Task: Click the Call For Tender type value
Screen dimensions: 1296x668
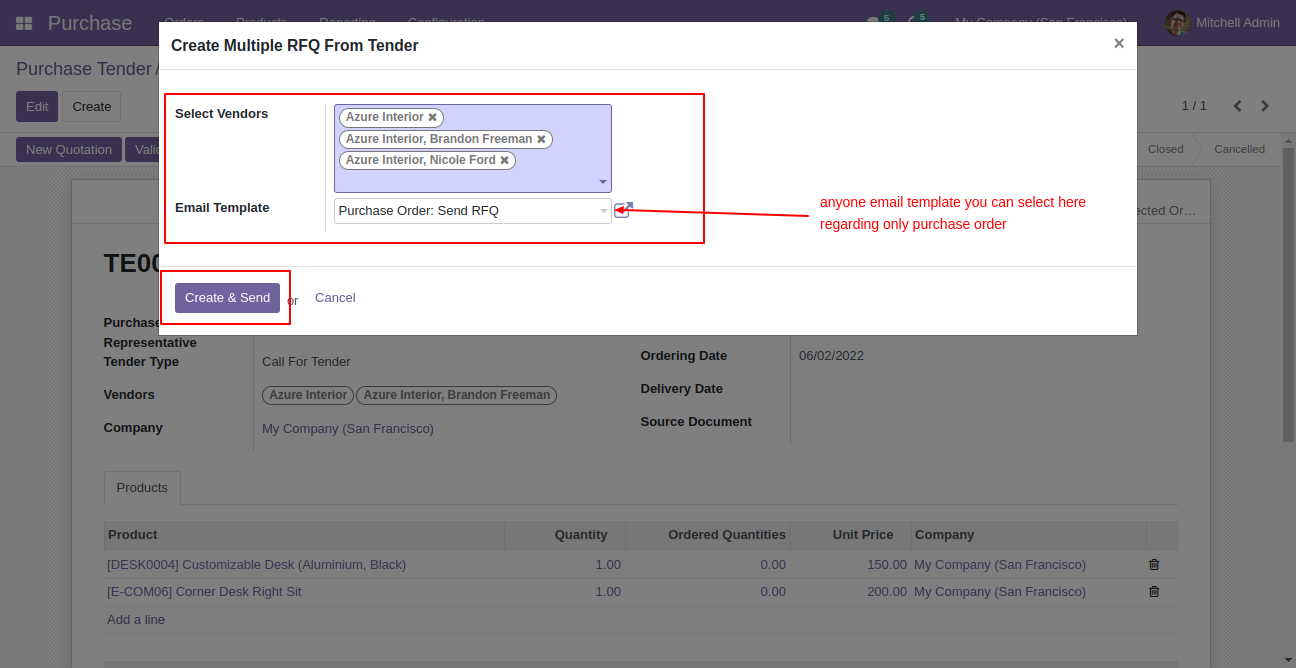Action: 306,362
